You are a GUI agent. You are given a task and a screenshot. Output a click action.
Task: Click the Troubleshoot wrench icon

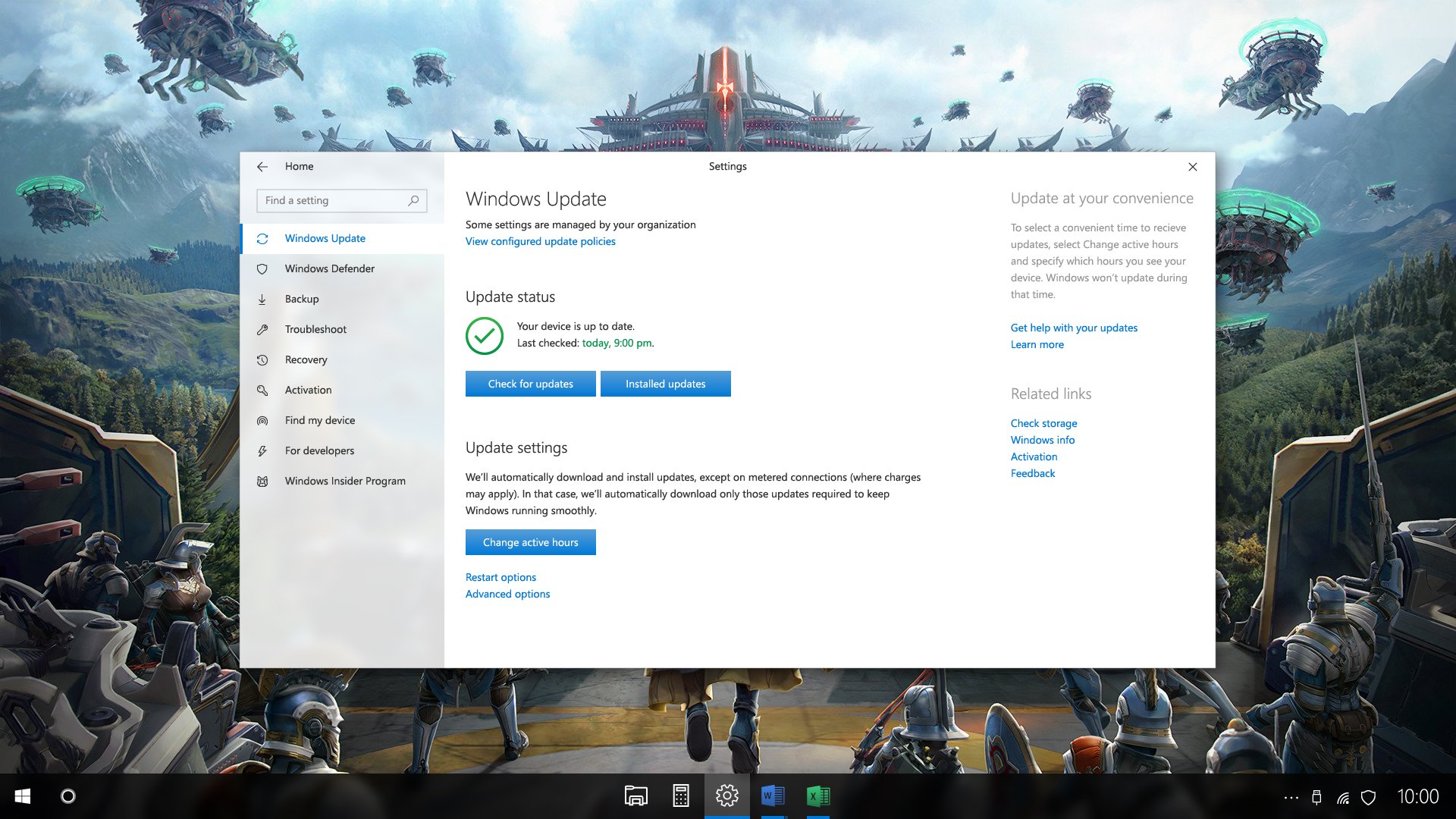[x=262, y=330]
